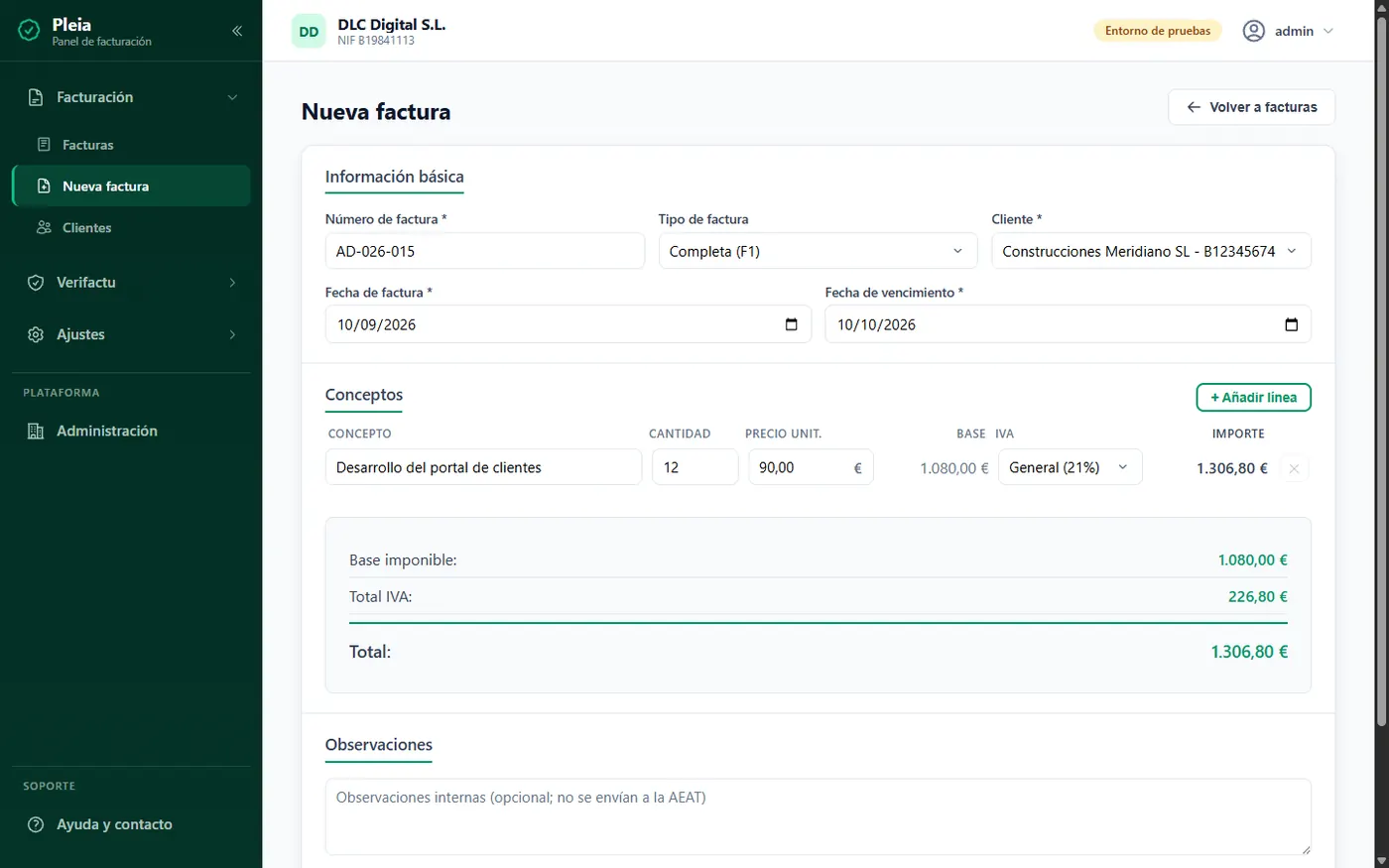Change IVA rate General (21%) dropdown
1389x868 pixels.
pyautogui.click(x=1070, y=467)
